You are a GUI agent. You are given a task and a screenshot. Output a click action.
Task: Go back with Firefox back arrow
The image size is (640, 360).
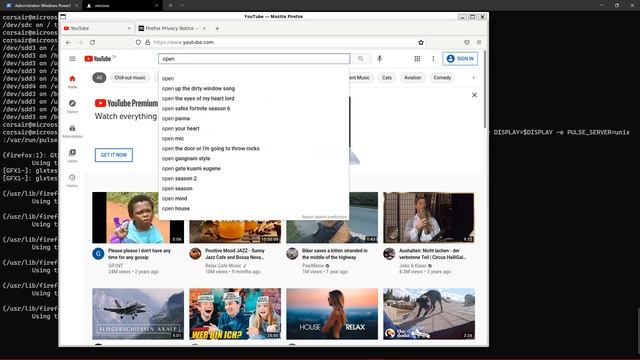click(68, 42)
